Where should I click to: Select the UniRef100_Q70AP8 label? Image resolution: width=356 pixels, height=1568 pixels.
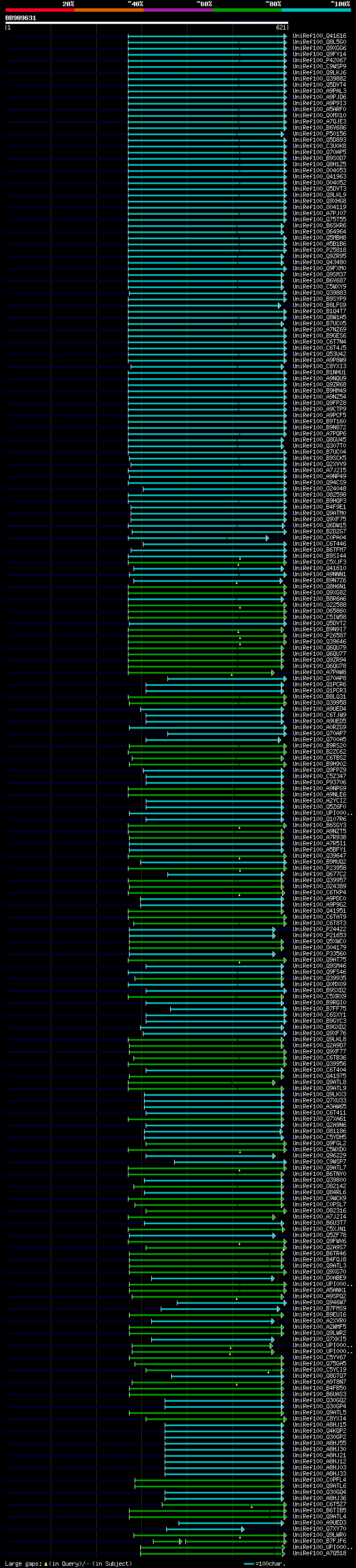319,679
